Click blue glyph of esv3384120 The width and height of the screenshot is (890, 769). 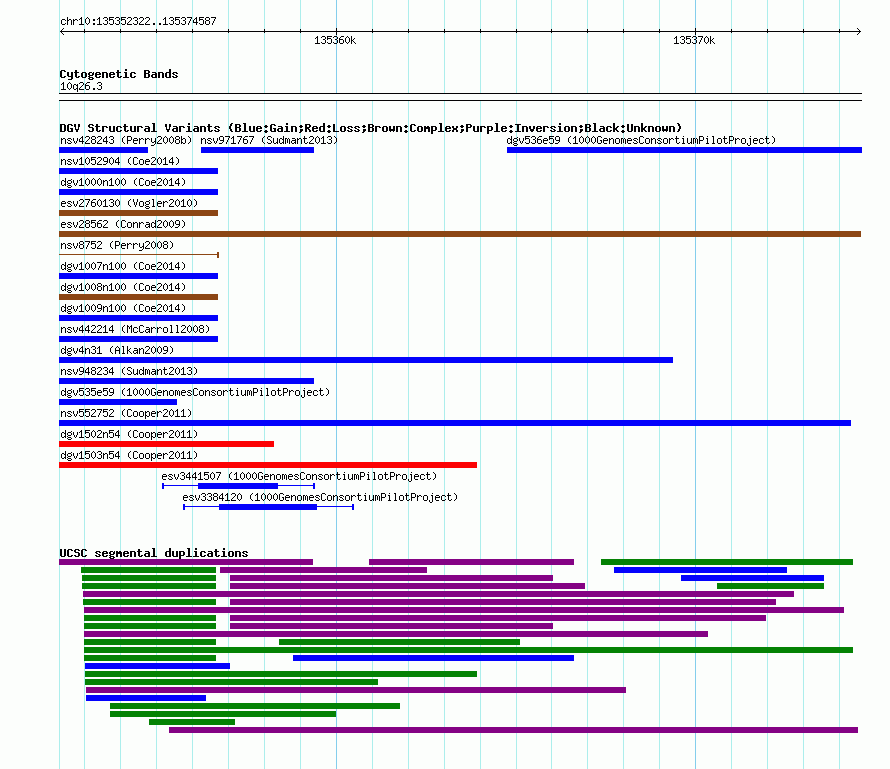click(x=268, y=507)
